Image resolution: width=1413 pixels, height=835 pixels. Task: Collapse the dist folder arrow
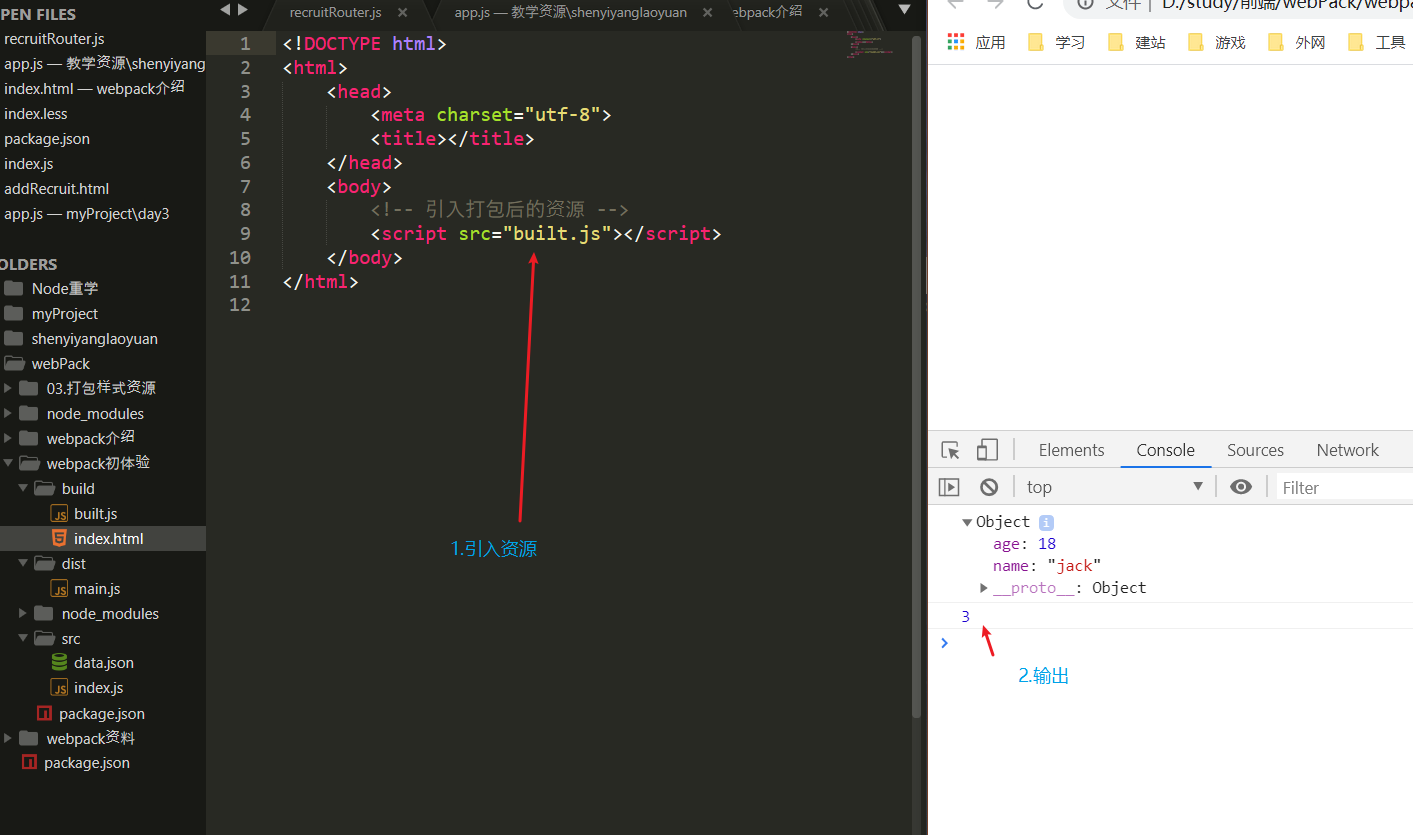pyautogui.click(x=23, y=563)
